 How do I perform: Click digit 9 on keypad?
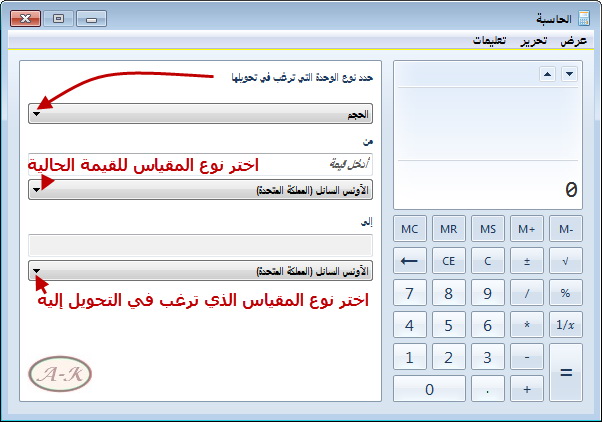[488, 293]
